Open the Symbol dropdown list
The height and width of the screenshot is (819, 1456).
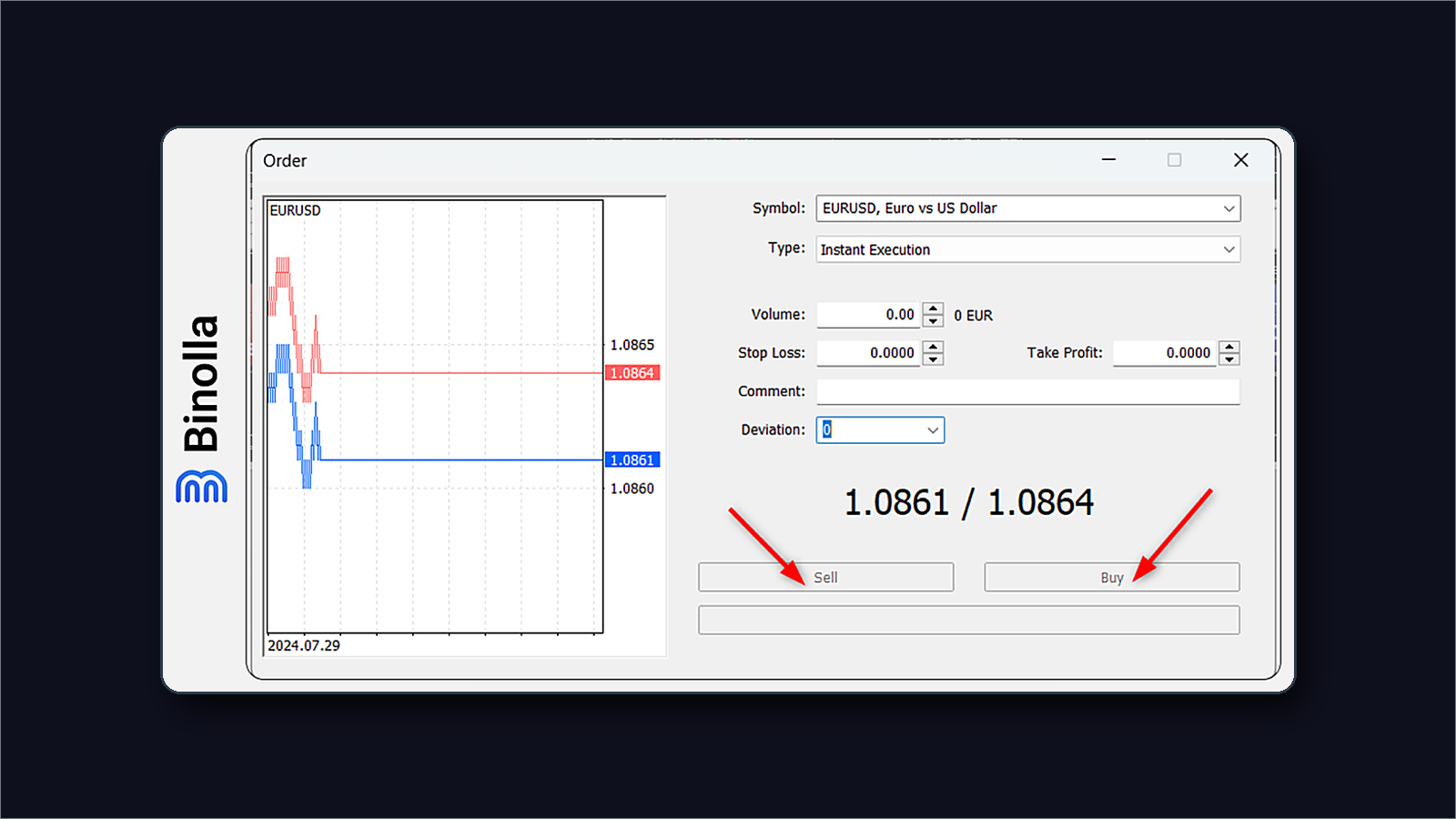point(1230,208)
